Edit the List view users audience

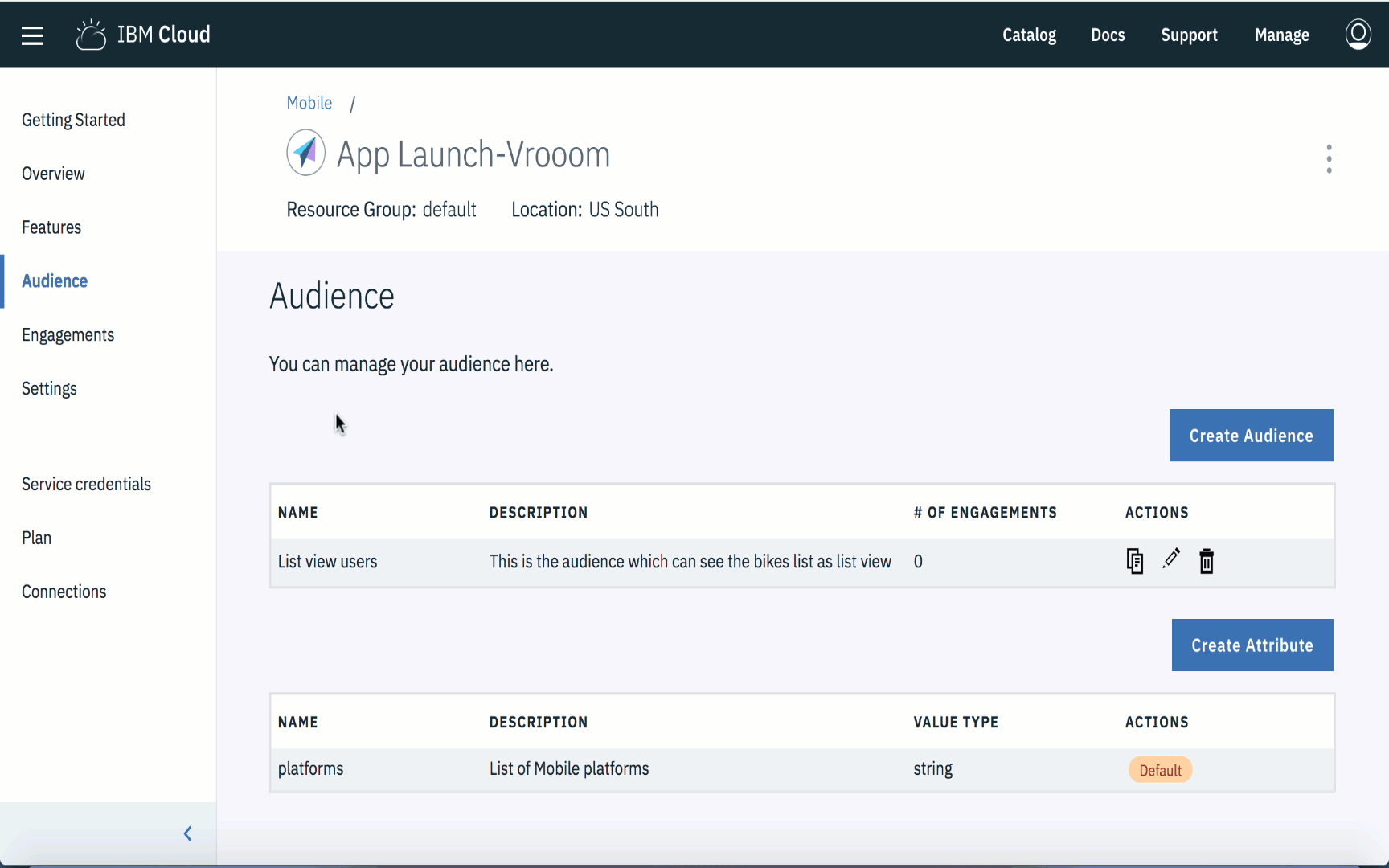(1171, 559)
